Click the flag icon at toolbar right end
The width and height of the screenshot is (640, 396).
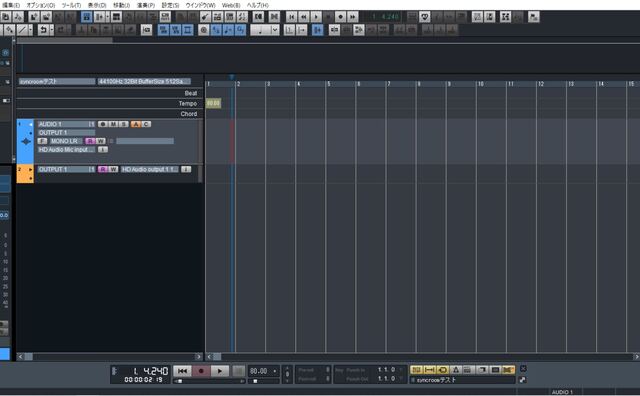click(533, 17)
